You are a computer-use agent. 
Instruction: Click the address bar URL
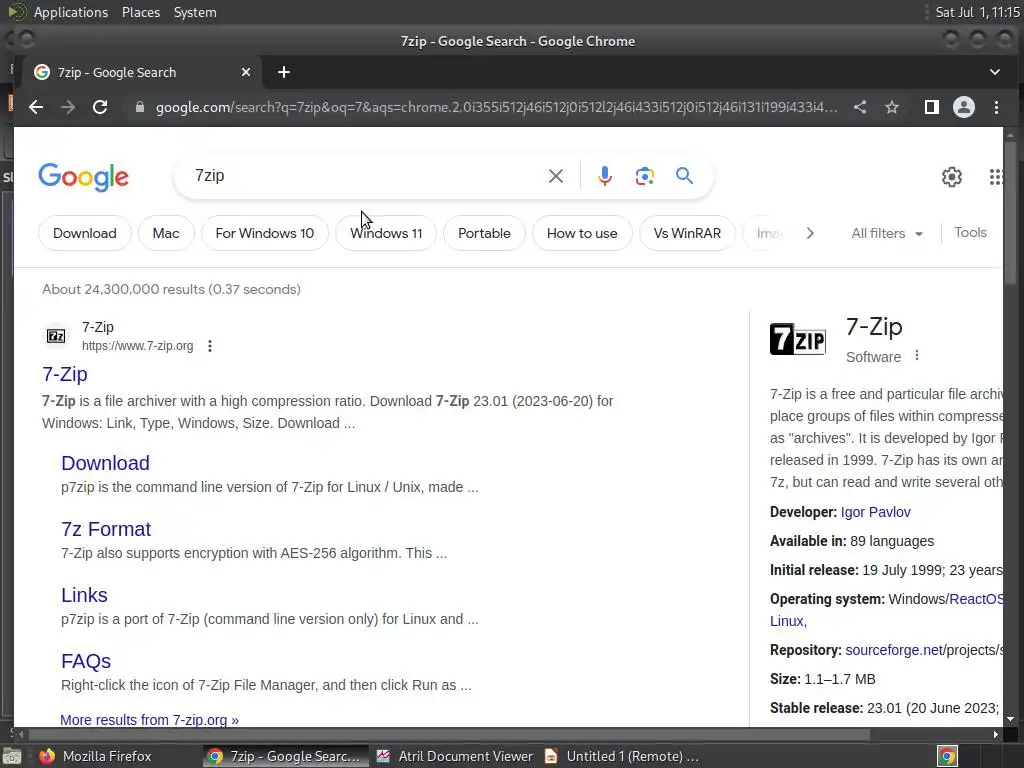496,107
